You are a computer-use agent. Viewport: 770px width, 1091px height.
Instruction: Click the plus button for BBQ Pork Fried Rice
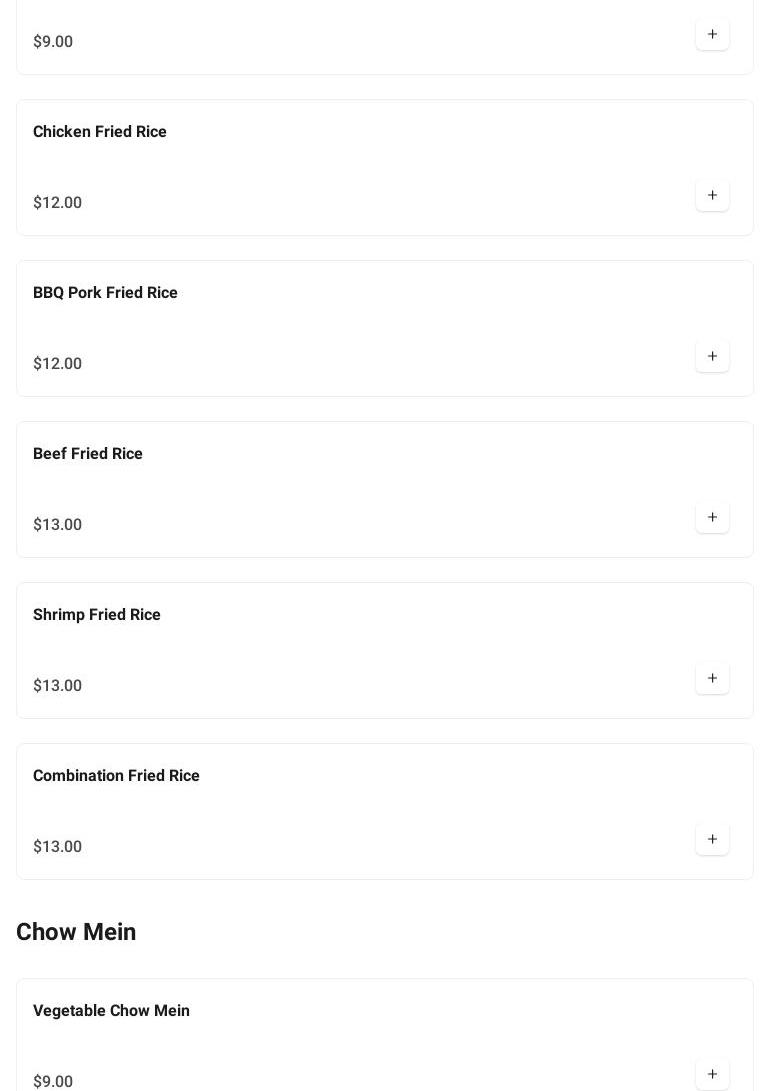point(712,356)
